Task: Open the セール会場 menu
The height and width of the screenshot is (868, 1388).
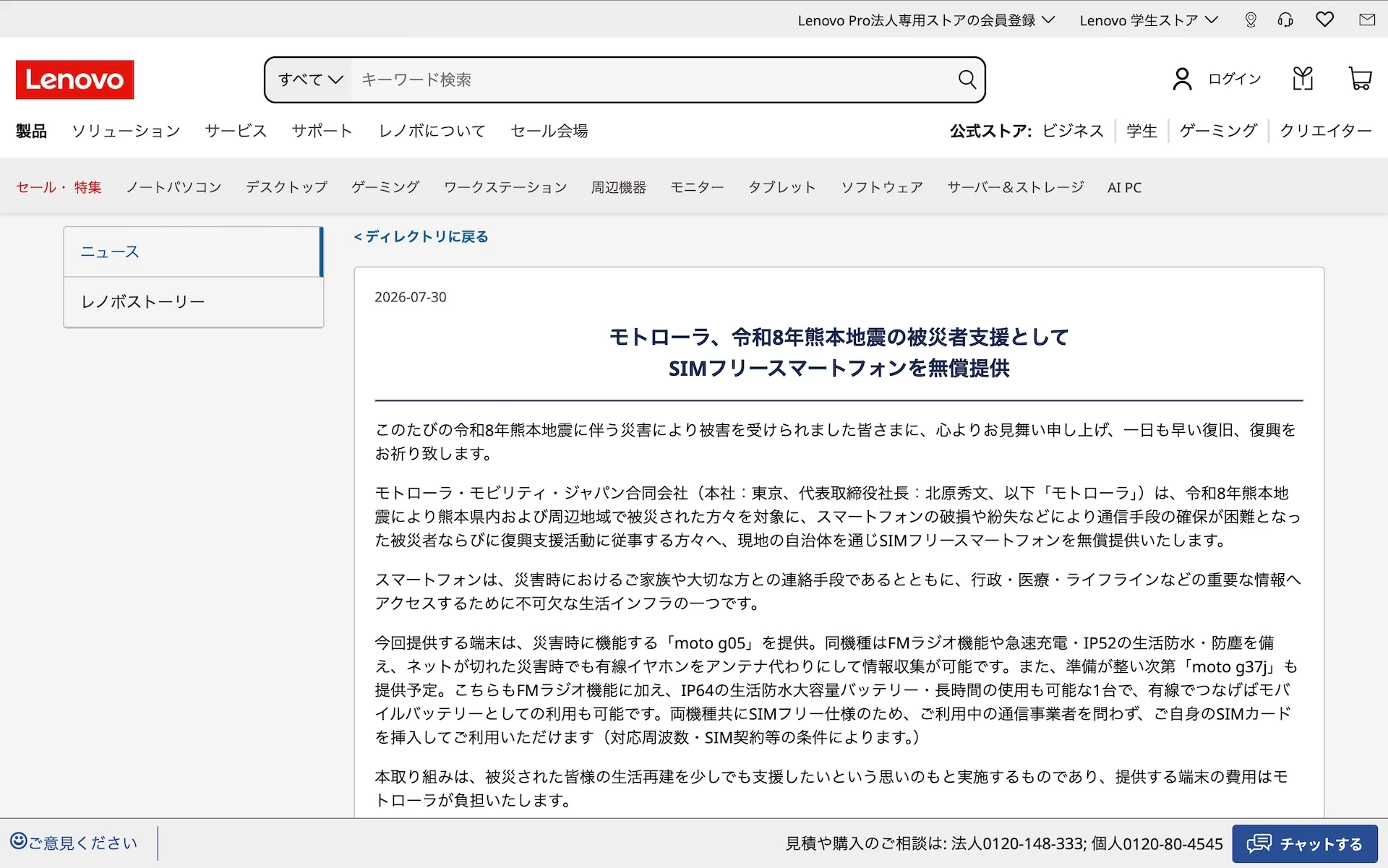Action: pyautogui.click(x=549, y=131)
